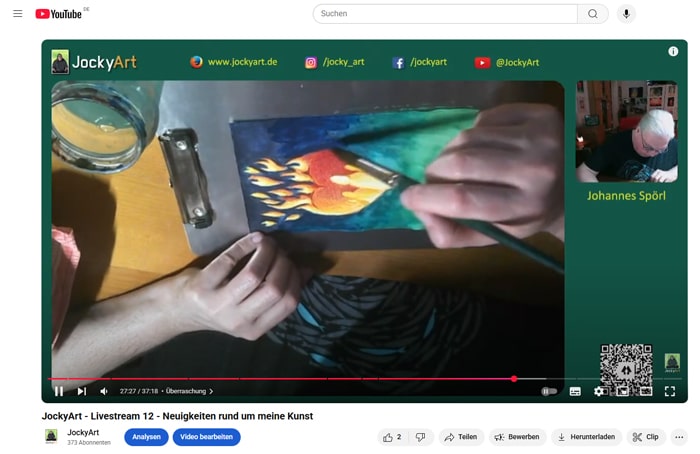Enter fullscreen mode

click(x=670, y=391)
